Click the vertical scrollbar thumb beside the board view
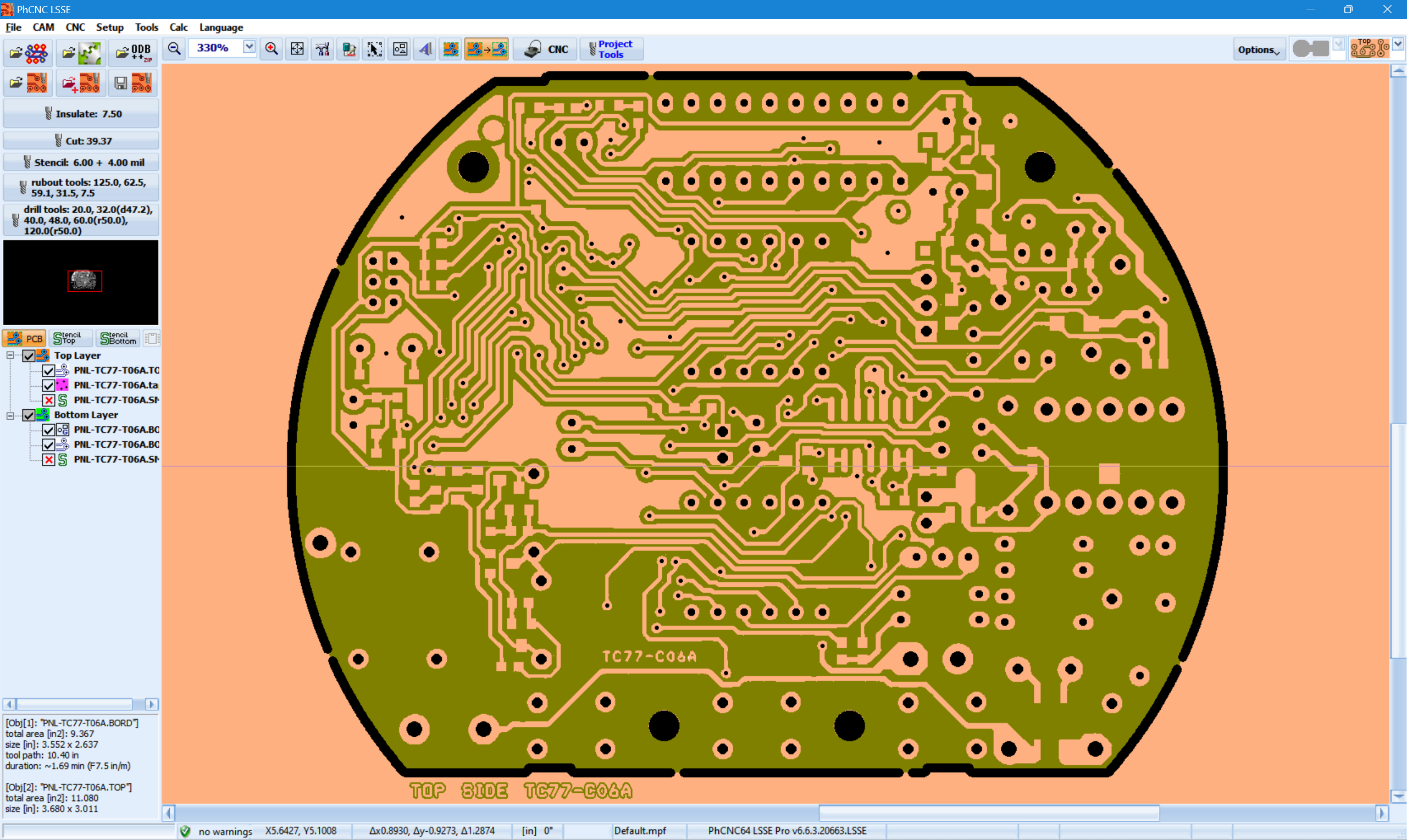 pos(1399,541)
